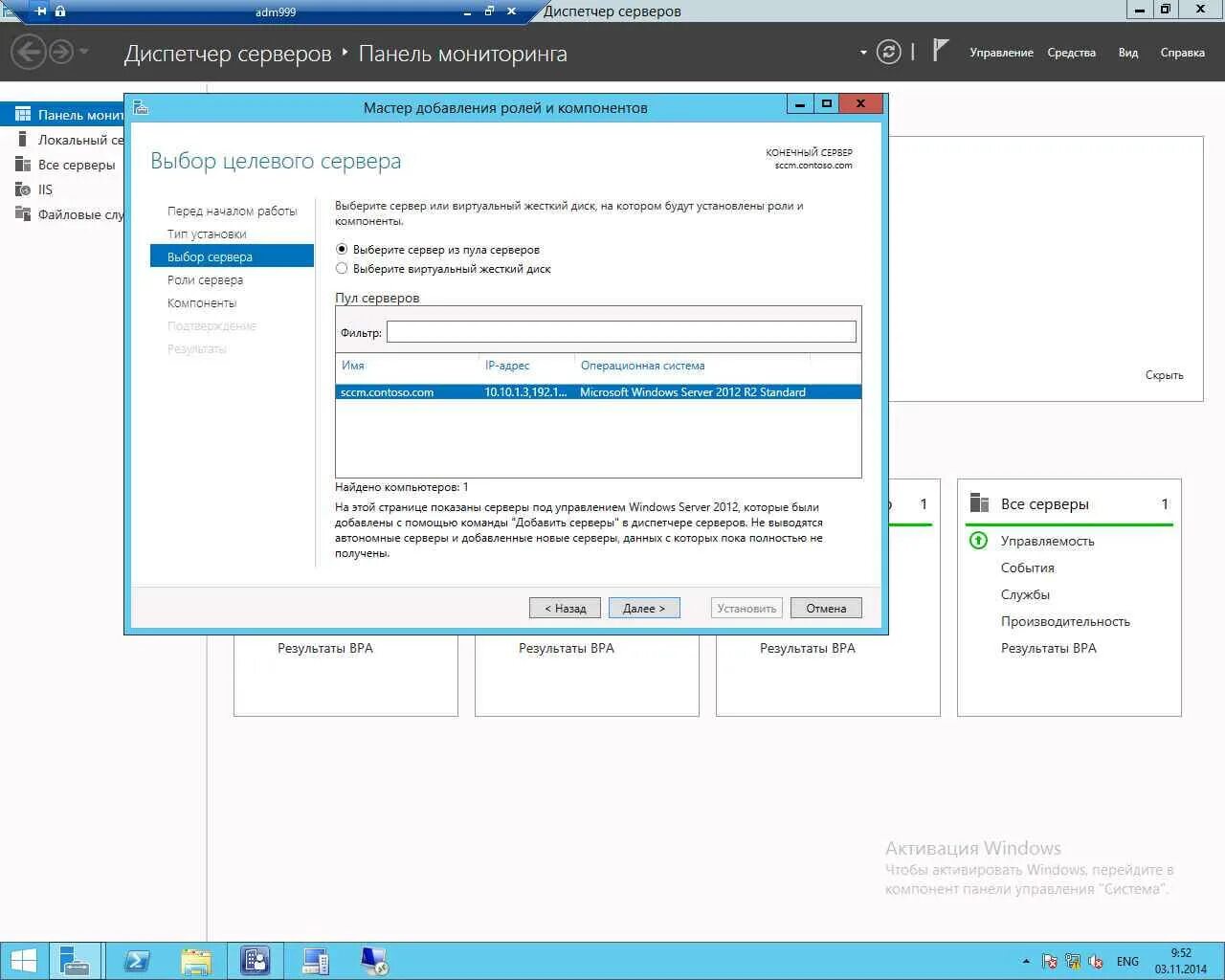
Task: Click the 'Далее >' button
Action: (644, 608)
